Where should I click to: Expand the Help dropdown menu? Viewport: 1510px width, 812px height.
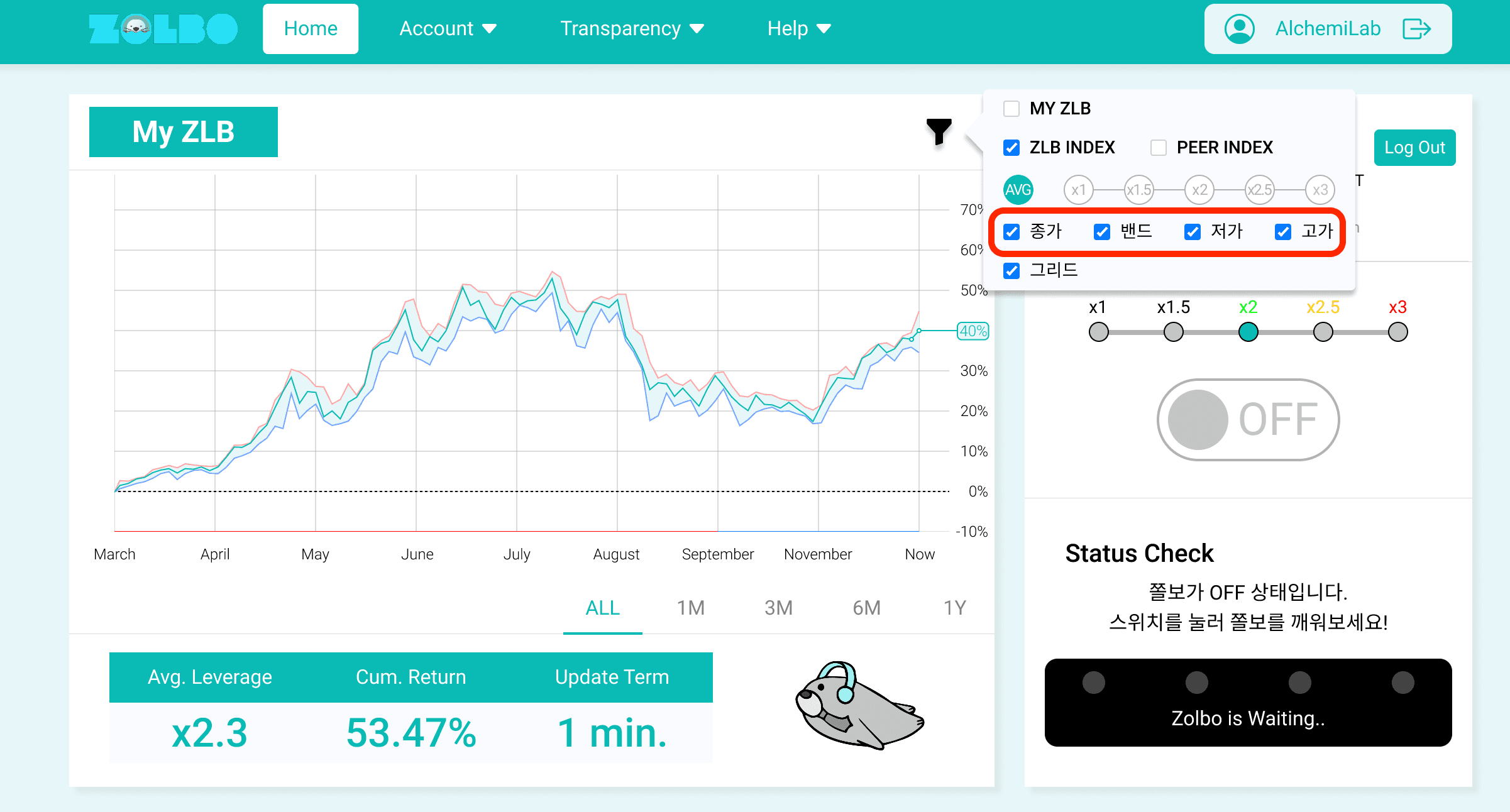pyautogui.click(x=799, y=29)
